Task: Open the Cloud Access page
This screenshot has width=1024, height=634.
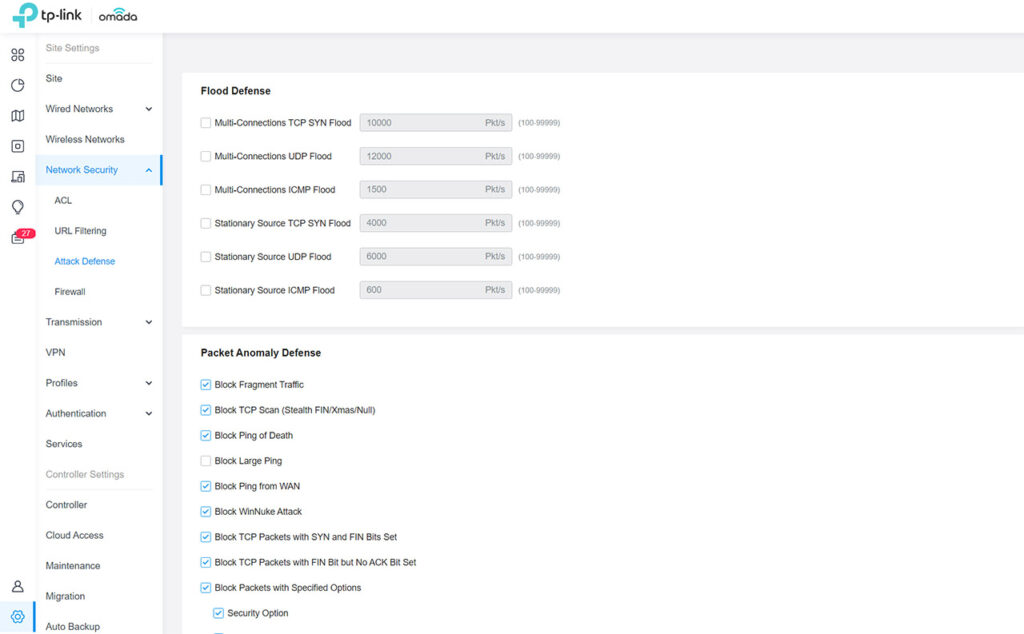Action: [74, 535]
